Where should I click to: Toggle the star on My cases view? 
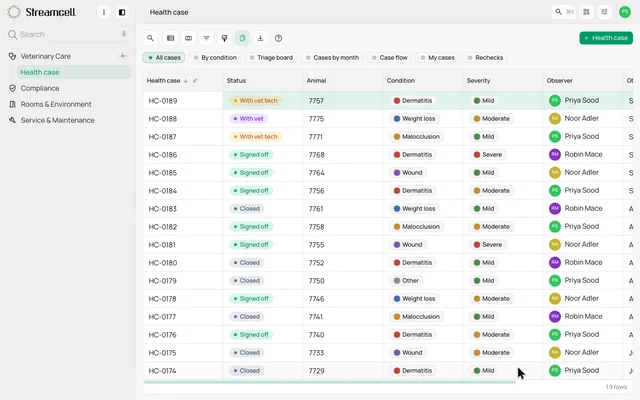pos(423,58)
